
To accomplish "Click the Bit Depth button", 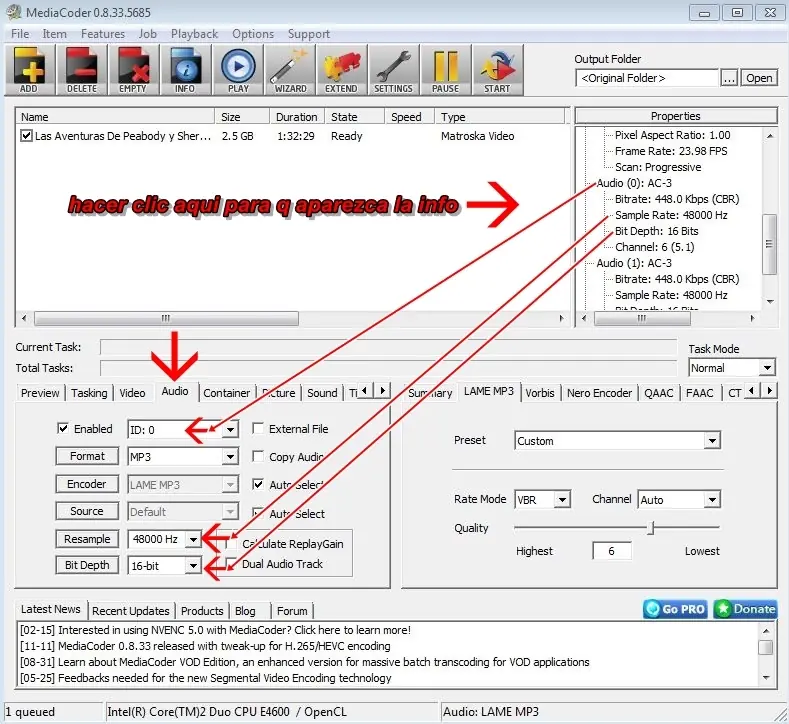I will coord(87,565).
